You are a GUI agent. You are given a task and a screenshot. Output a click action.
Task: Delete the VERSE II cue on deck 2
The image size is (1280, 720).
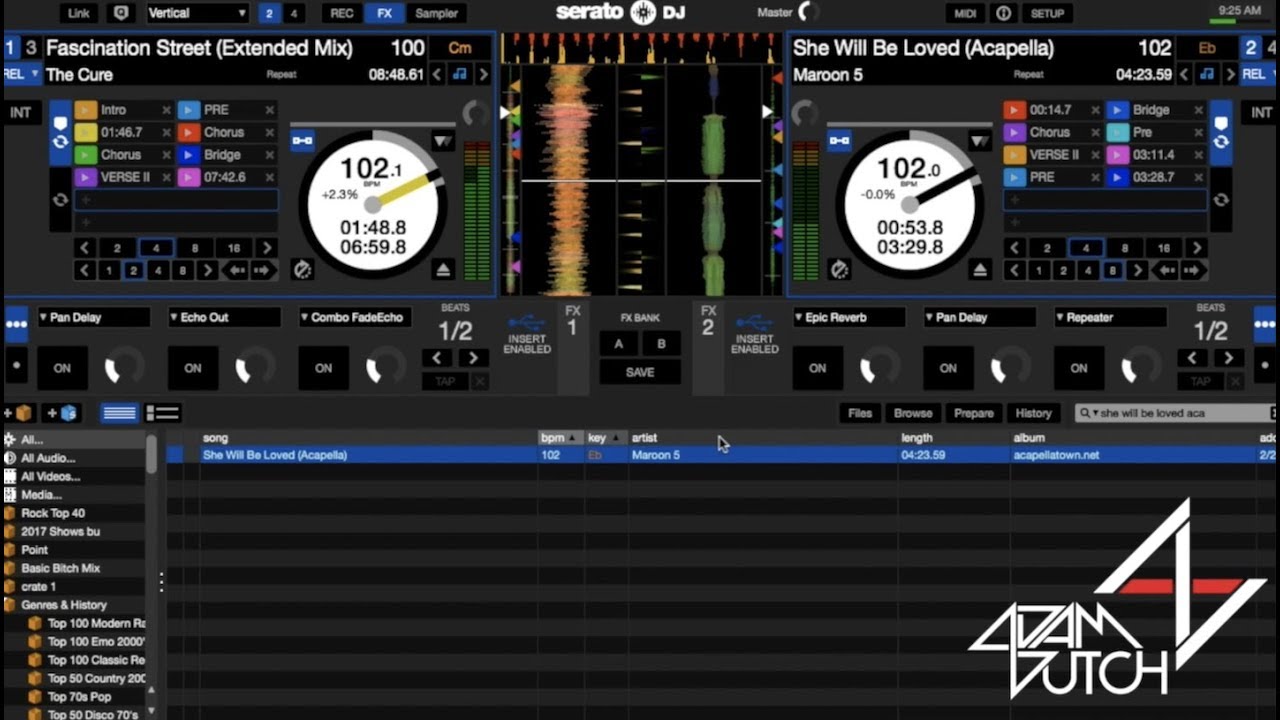(x=1095, y=155)
